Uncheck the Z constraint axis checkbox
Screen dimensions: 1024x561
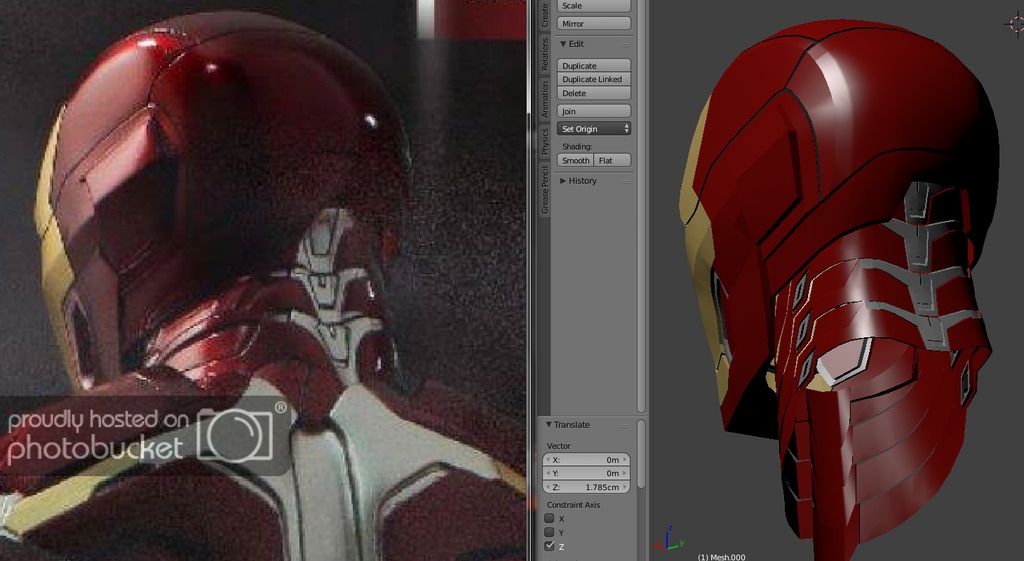click(x=549, y=546)
